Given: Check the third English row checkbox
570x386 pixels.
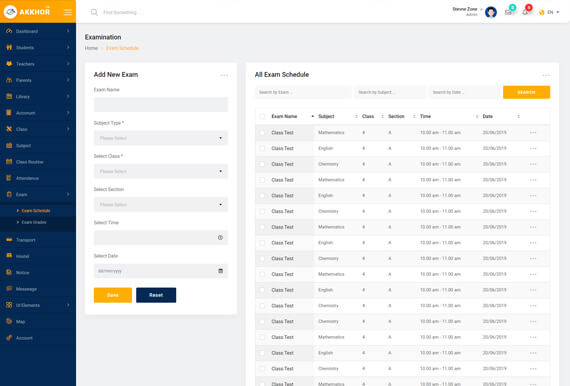Looking at the screenshot, I should 262,243.
